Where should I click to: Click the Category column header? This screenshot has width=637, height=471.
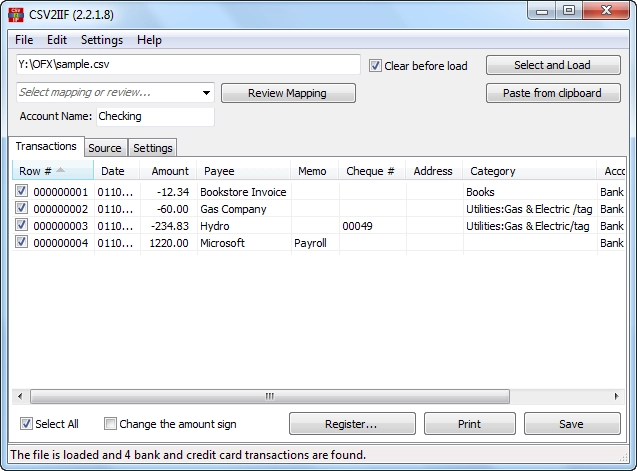point(529,171)
